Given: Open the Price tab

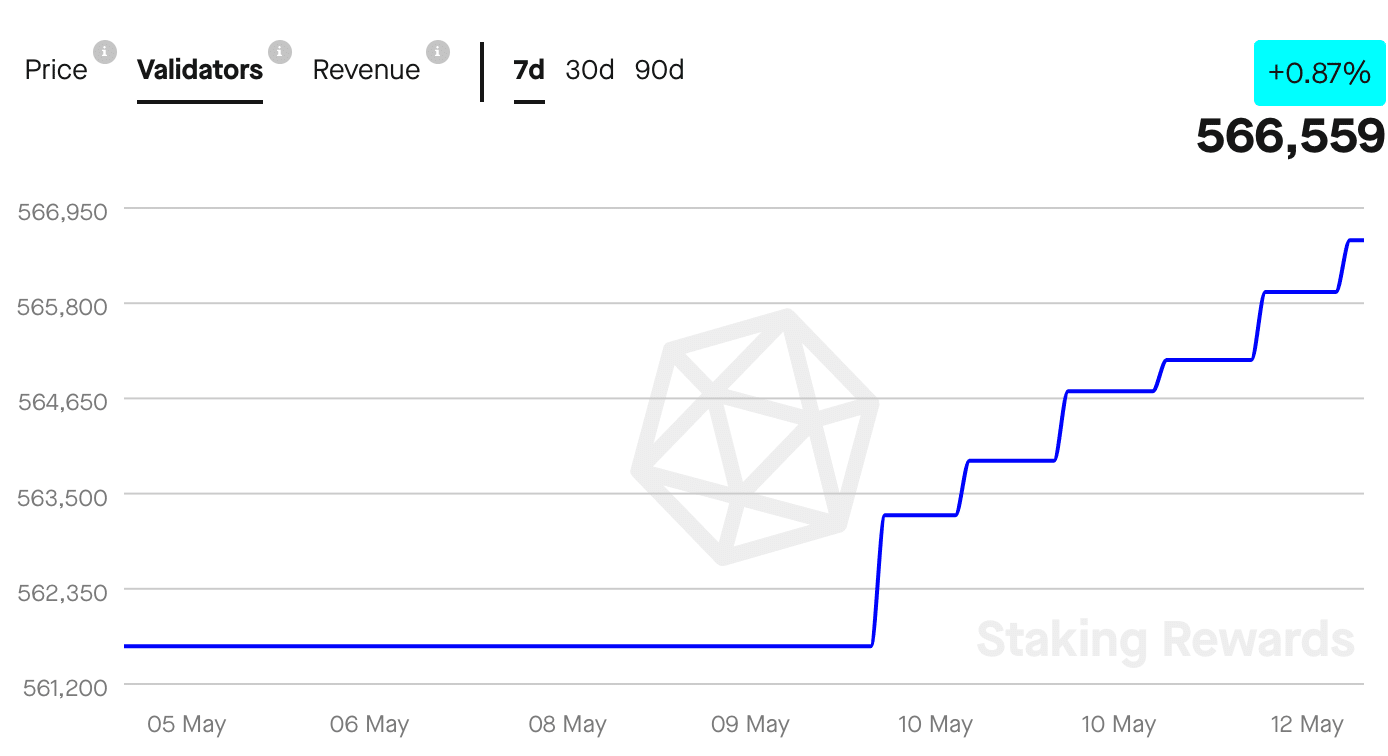Looking at the screenshot, I should click(x=56, y=70).
